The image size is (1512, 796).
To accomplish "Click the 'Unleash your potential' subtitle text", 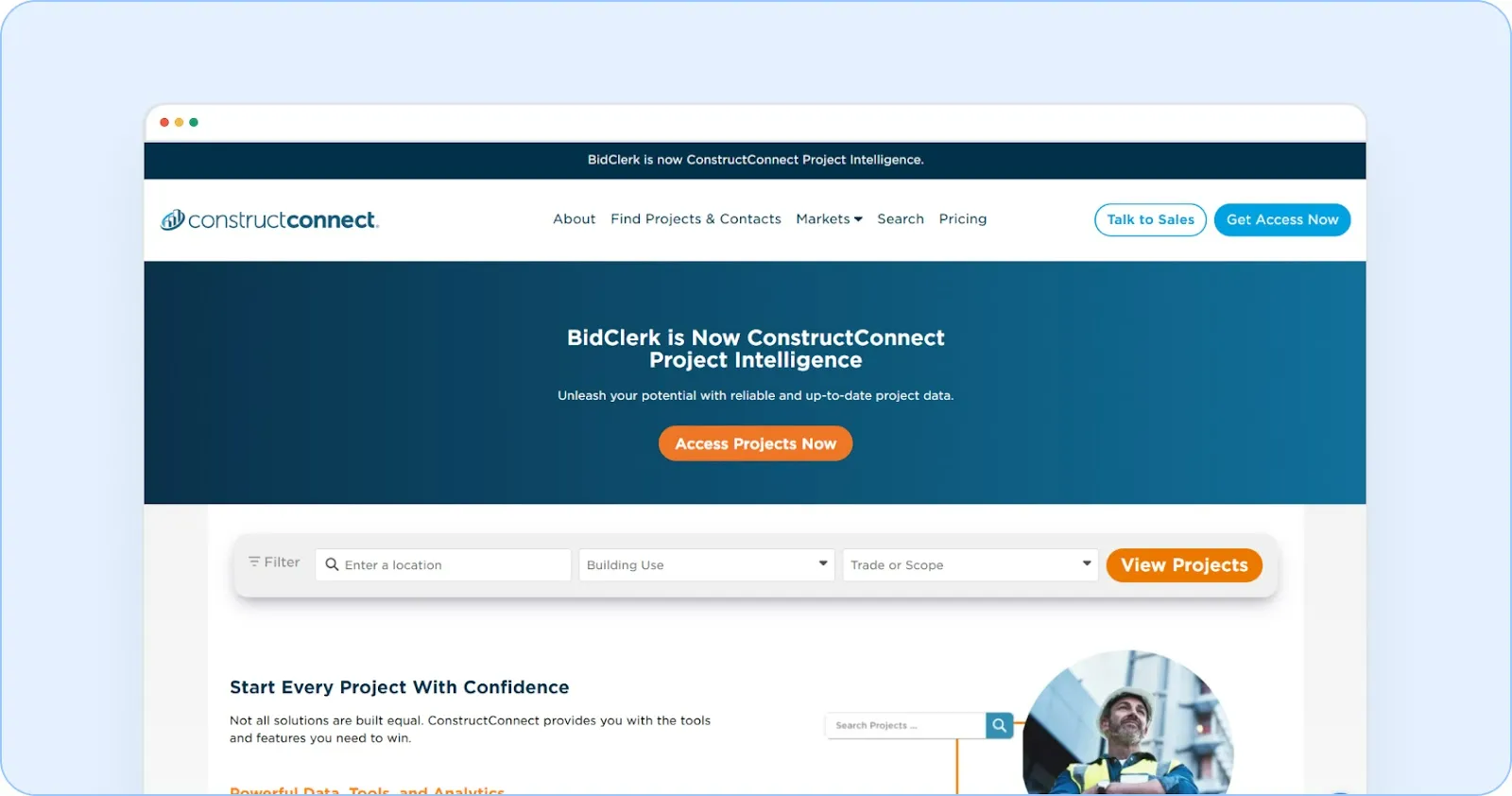I will 755,395.
